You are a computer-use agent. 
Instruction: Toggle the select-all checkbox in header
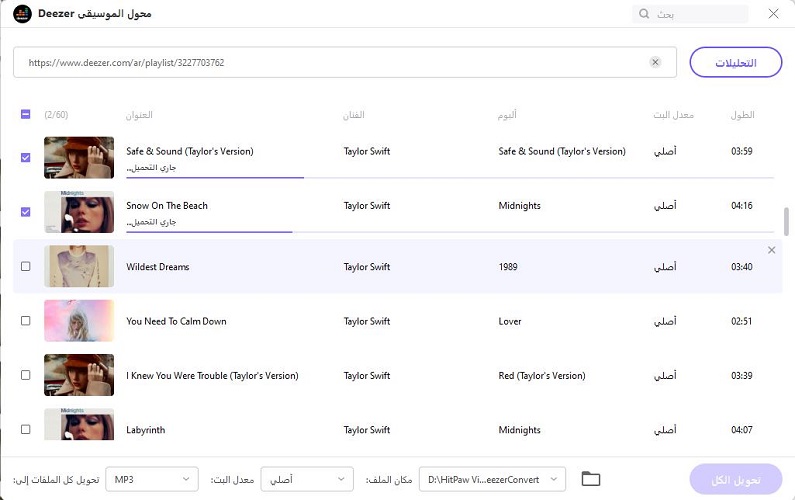tap(25, 114)
